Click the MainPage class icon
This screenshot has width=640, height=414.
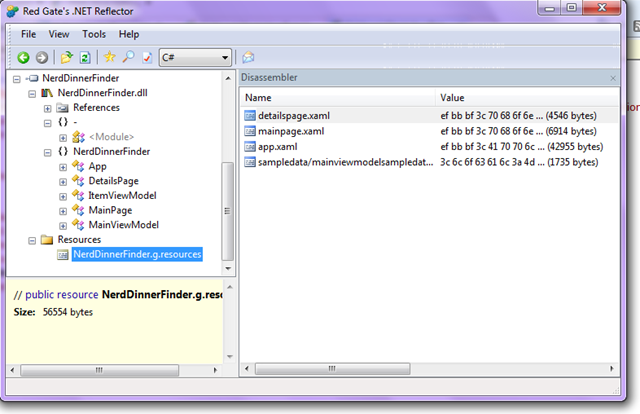[78, 210]
